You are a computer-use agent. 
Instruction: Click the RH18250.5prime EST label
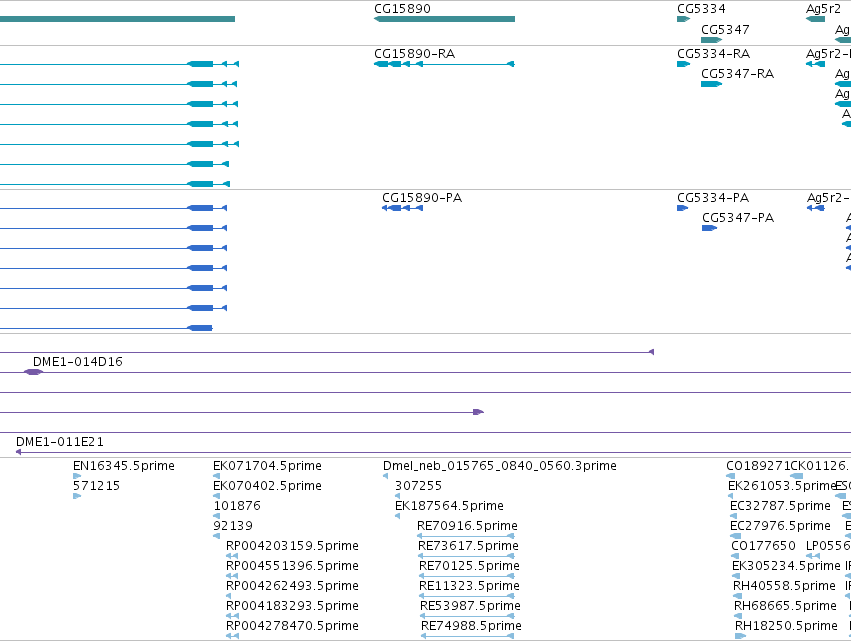tap(786, 626)
